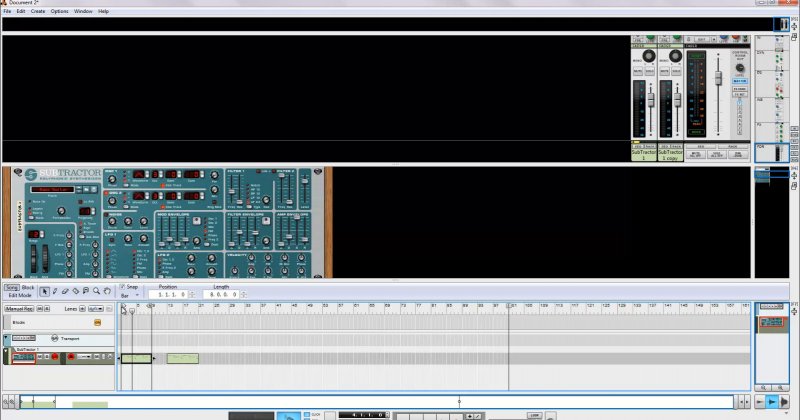Mute the first SubTractor mixer channel

pos(638,71)
